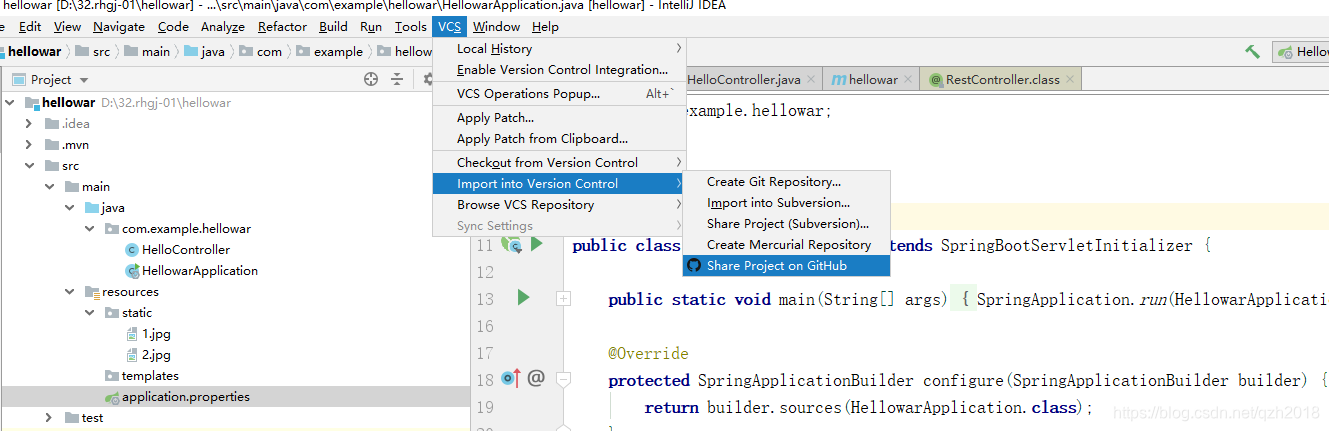1329x431 pixels.
Task: Open the View menu
Action: (x=67, y=27)
